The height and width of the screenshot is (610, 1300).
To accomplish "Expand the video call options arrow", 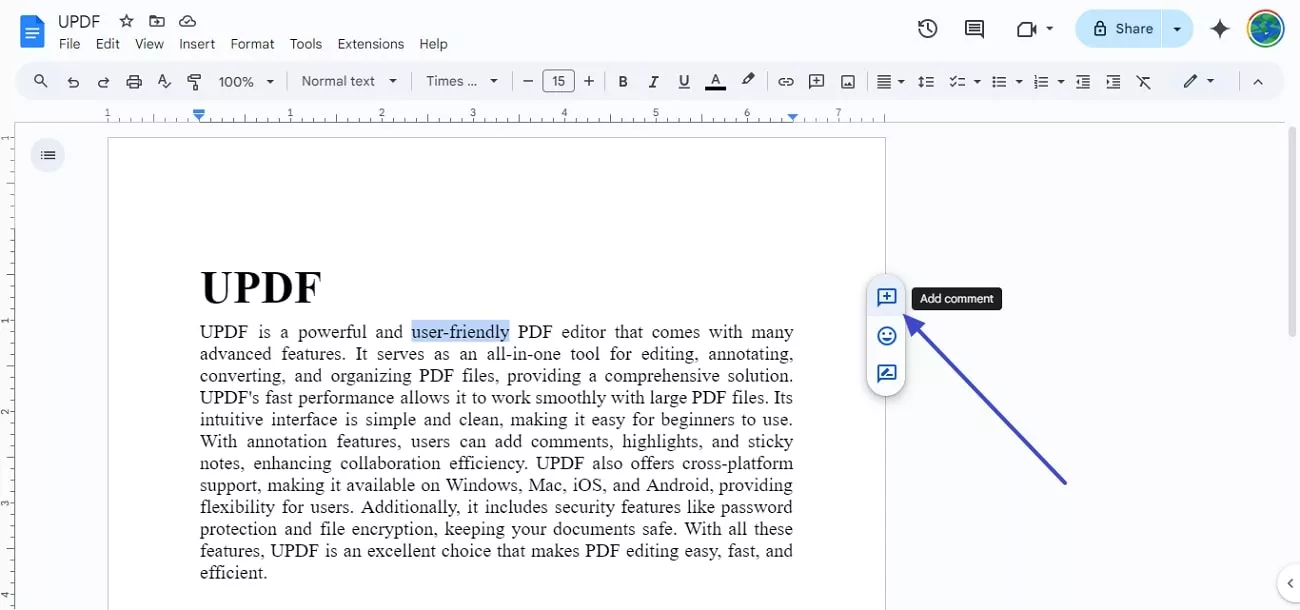I will pos(1049,29).
